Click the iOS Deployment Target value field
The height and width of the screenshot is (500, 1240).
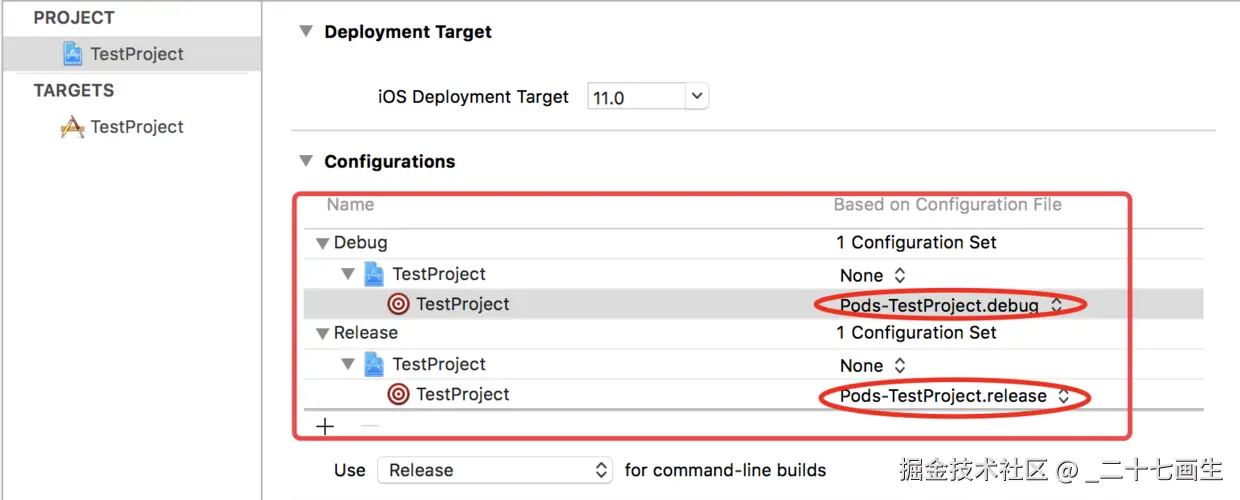637,97
